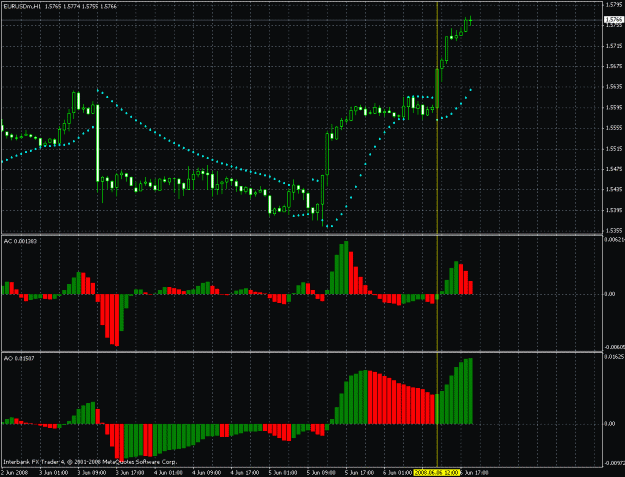Click the 3 Jun 09:00 time label

(92, 473)
